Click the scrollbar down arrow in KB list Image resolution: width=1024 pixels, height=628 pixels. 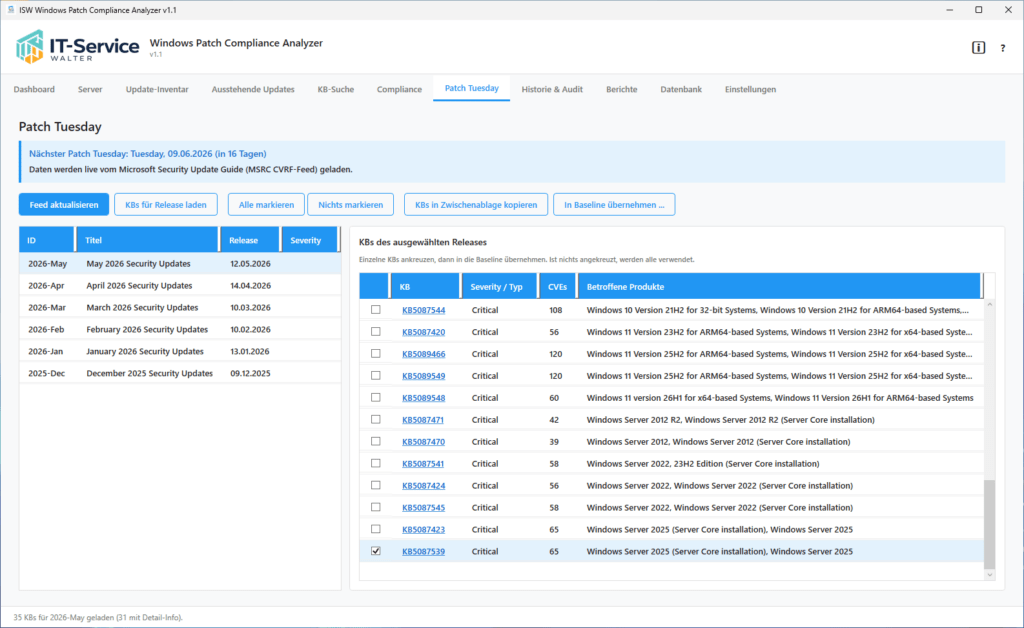pos(989,574)
